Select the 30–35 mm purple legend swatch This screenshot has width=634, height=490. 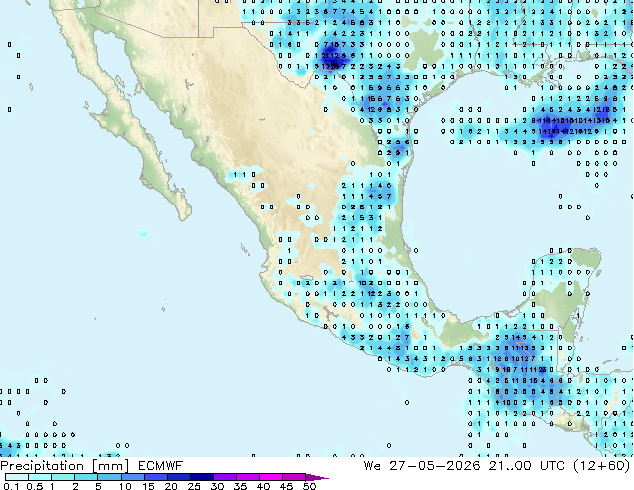[225, 477]
